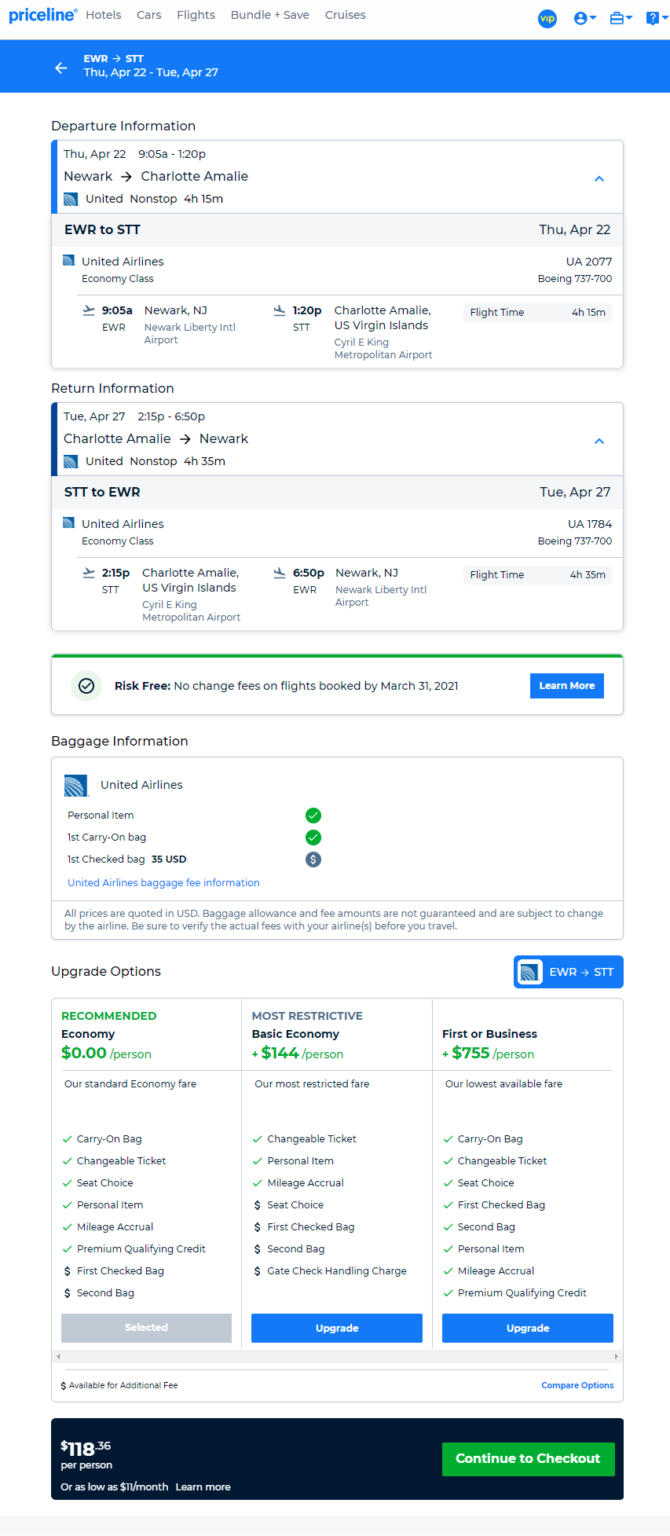
Task: Click the 9:05a takeoff plane icon
Action: [x=89, y=310]
